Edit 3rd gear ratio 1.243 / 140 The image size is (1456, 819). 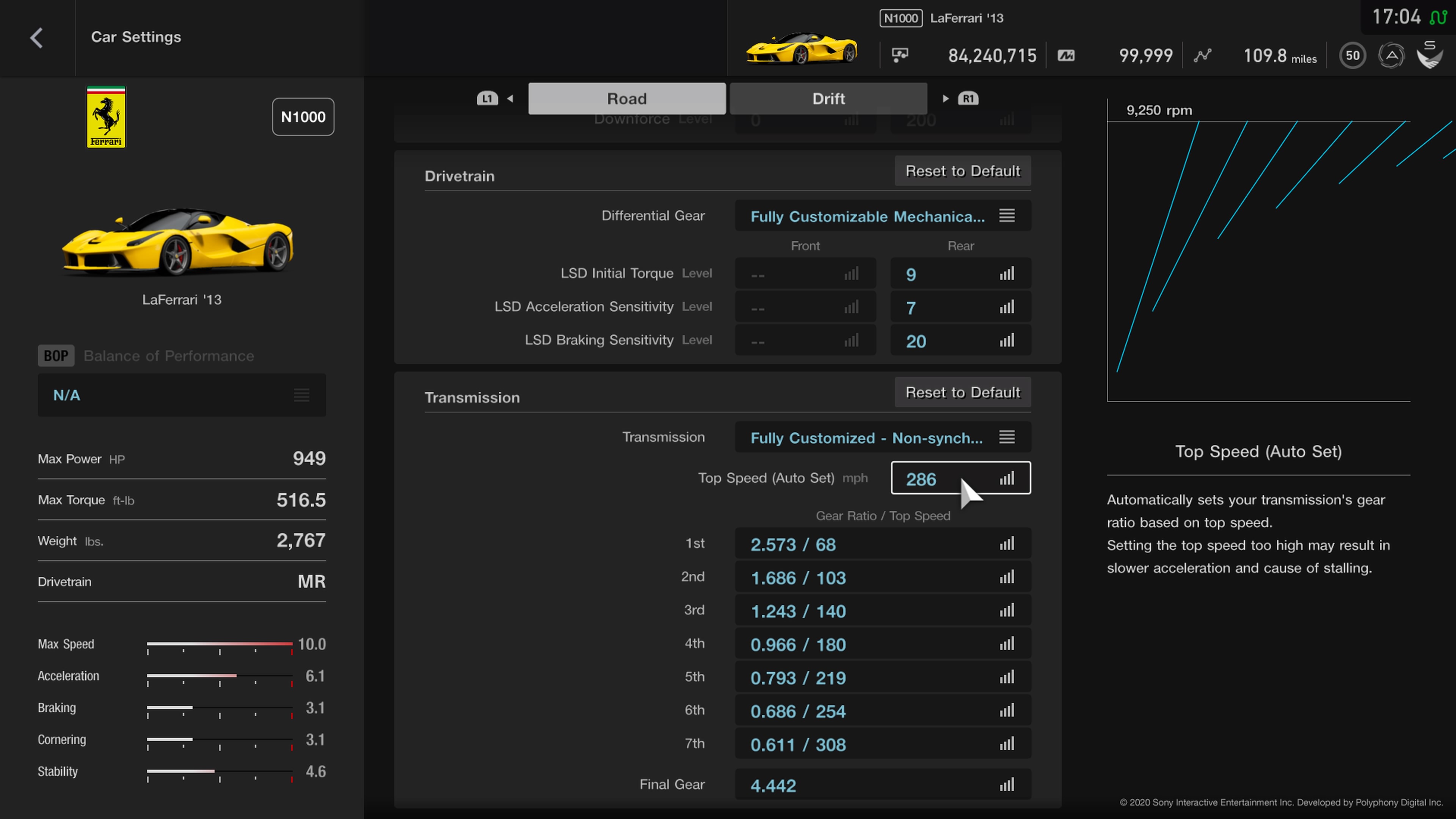883,610
